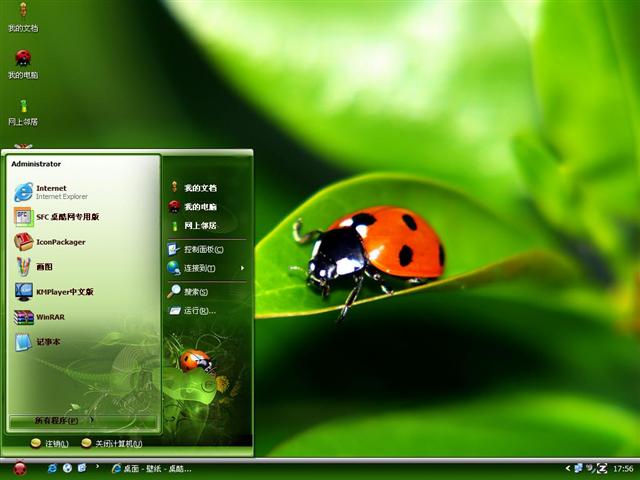Click the 关闭计算机(U) shutdown button
Image resolution: width=640 pixels, height=480 pixels.
pos(111,443)
